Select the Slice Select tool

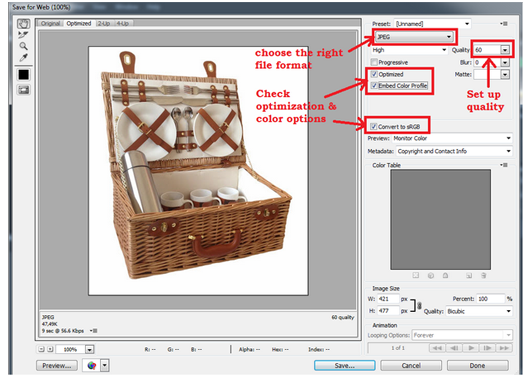point(23,34)
